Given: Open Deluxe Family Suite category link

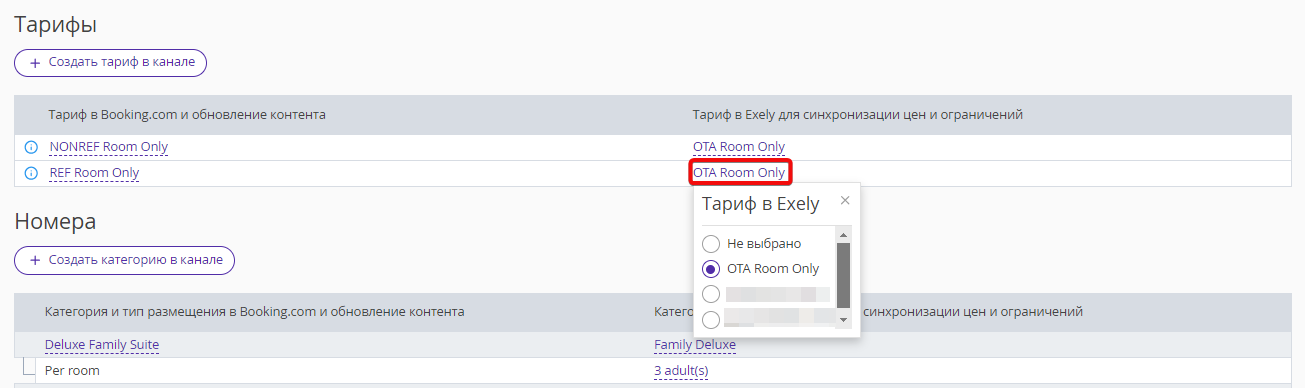Looking at the screenshot, I should (102, 345).
